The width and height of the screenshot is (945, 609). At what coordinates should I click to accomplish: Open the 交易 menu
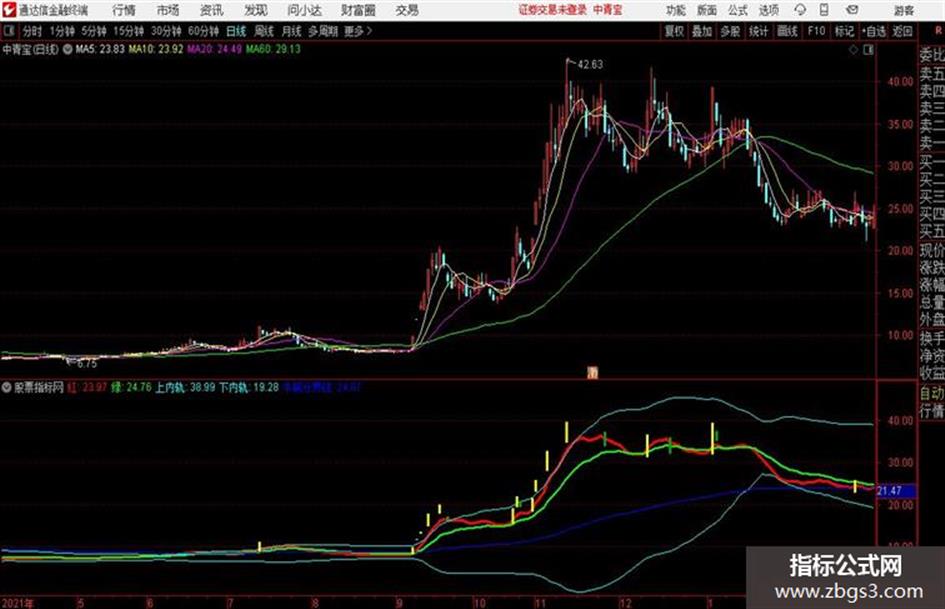407,10
